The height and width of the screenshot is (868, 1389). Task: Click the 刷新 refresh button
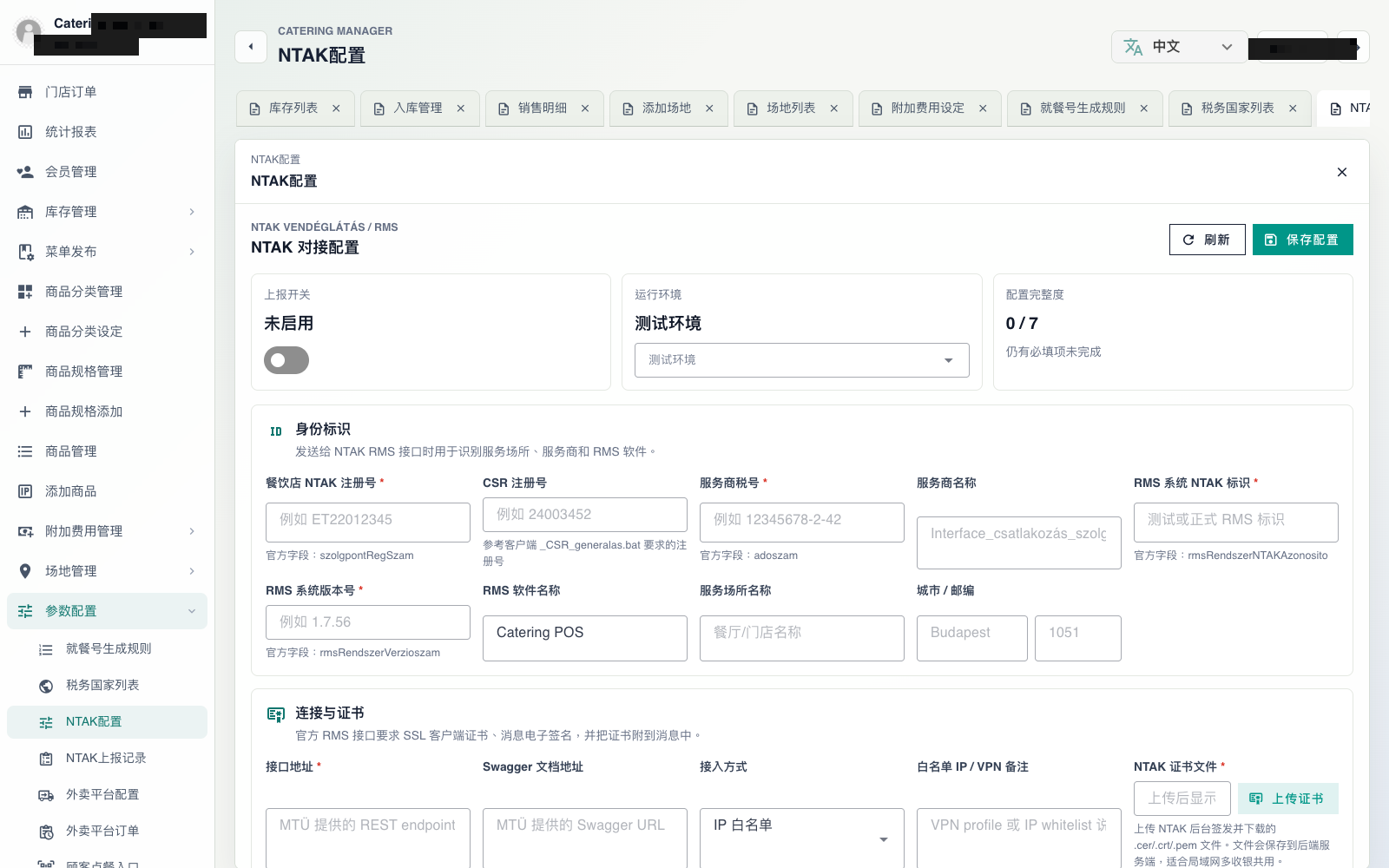pyautogui.click(x=1207, y=240)
